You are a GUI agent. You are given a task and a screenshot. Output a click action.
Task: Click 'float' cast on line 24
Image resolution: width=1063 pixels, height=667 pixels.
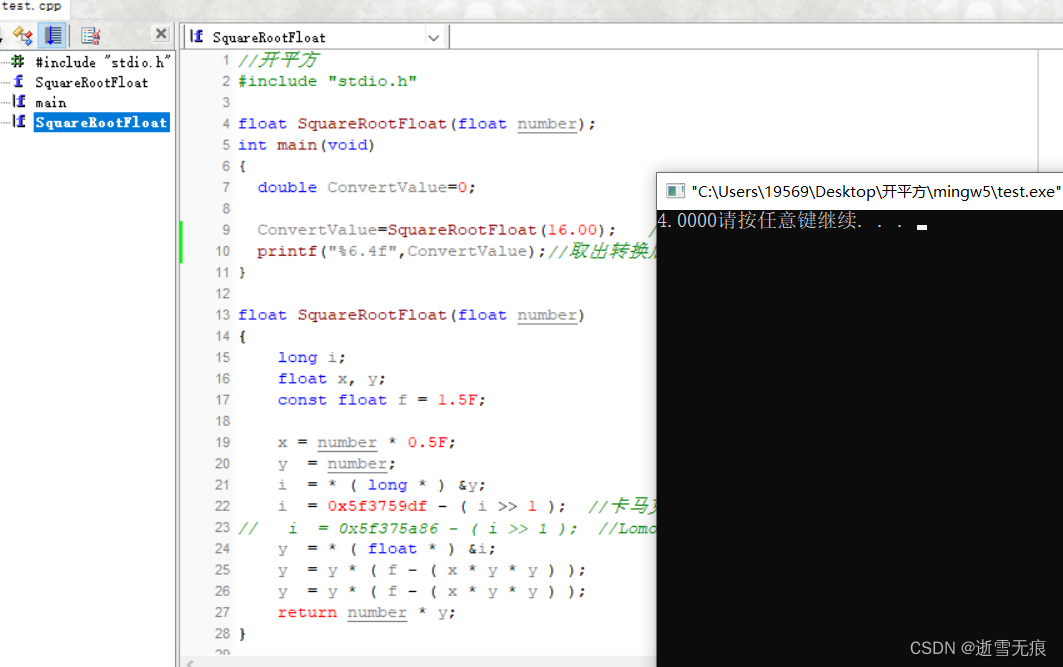(x=392, y=548)
